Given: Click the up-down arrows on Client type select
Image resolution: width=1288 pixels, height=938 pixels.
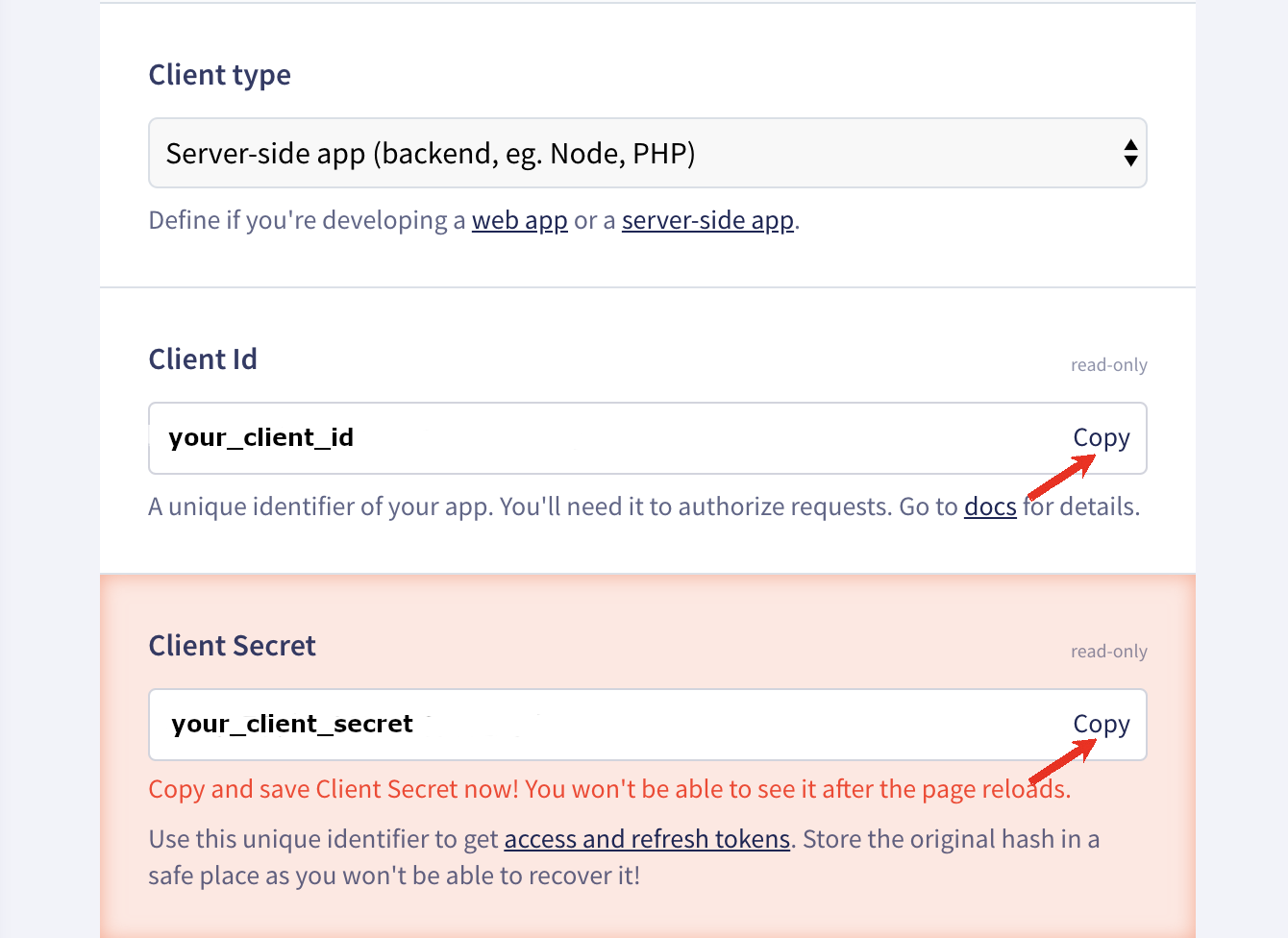Looking at the screenshot, I should click(1130, 154).
